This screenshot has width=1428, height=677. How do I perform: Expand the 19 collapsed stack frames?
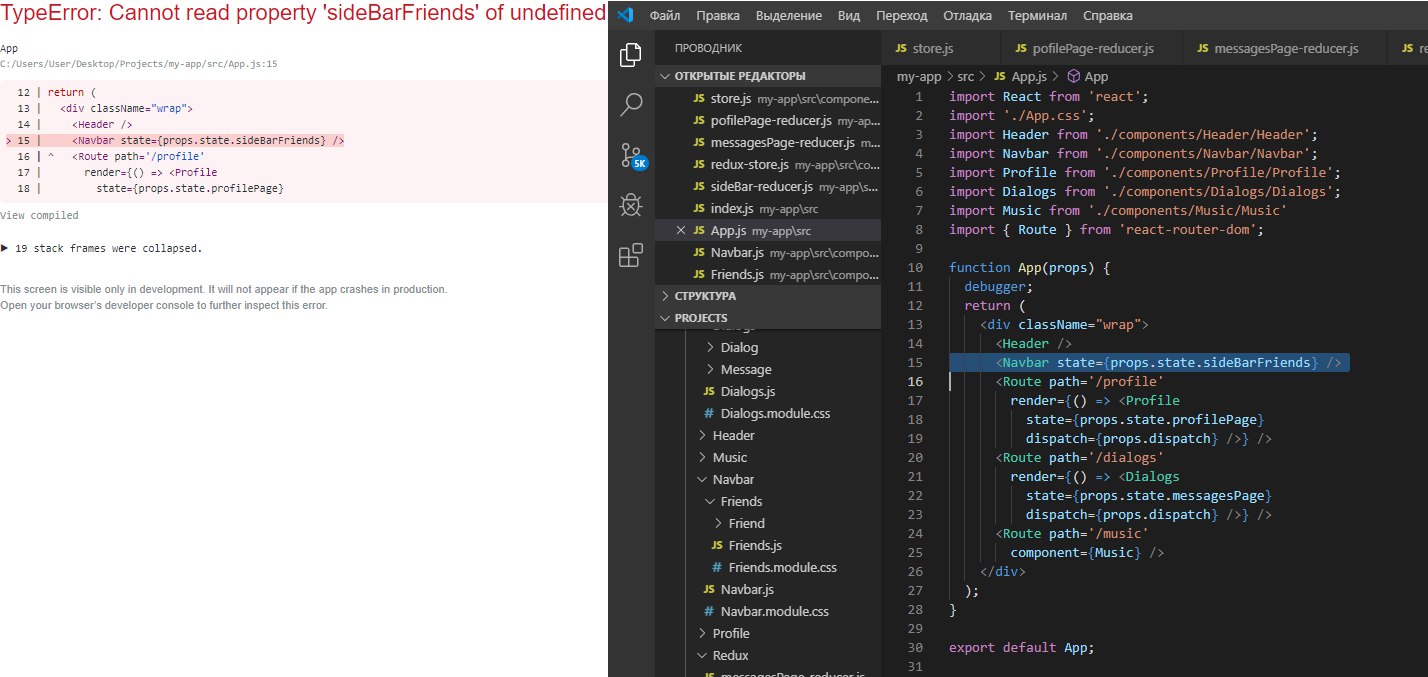click(x=102, y=248)
